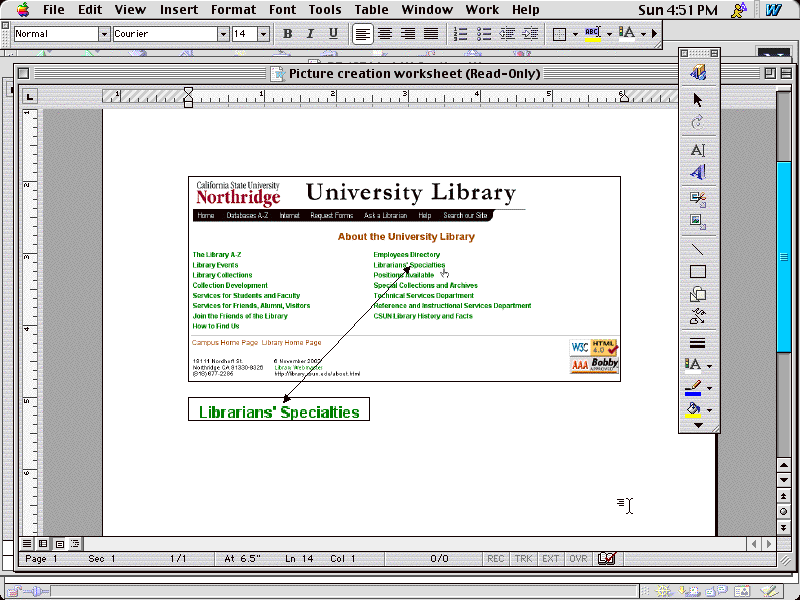This screenshot has width=800, height=600.
Task: Switch to Normal view
Action: pyautogui.click(x=27, y=544)
